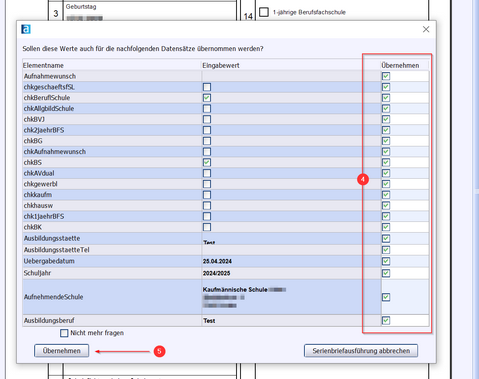Uncheck Übernehmen checkbox for chk2JaehrBFS row
Viewport: 479px width, 379px height.
[x=386, y=130]
